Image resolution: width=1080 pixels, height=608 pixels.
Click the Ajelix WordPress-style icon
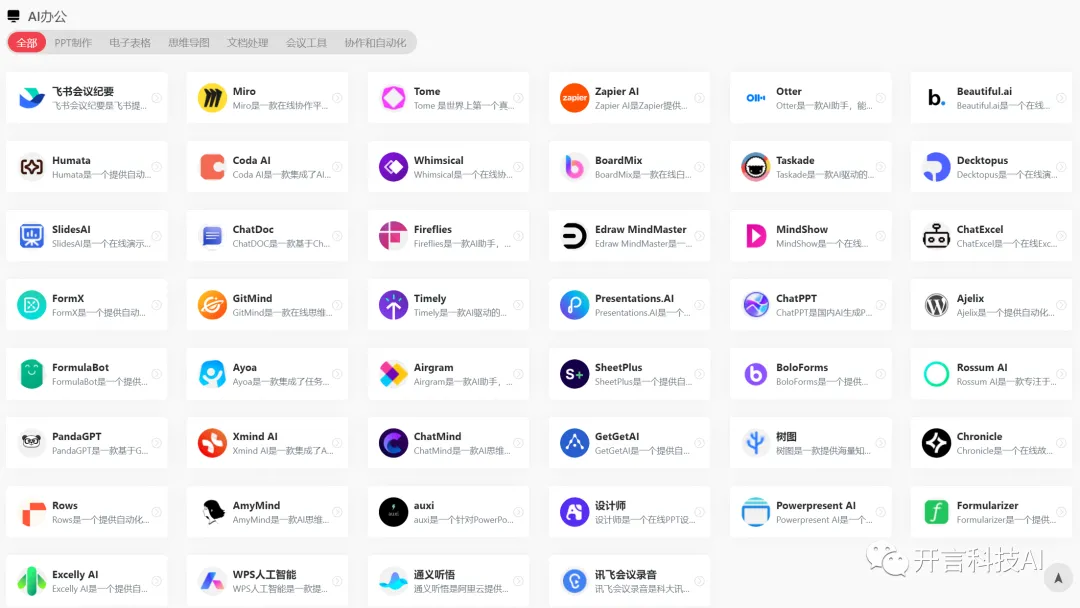[936, 305]
